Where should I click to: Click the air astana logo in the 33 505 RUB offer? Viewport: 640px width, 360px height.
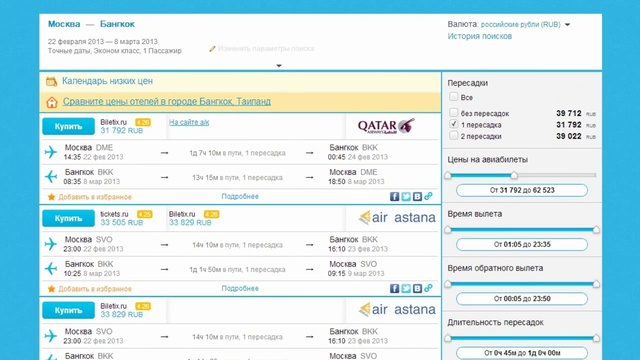(x=397, y=217)
